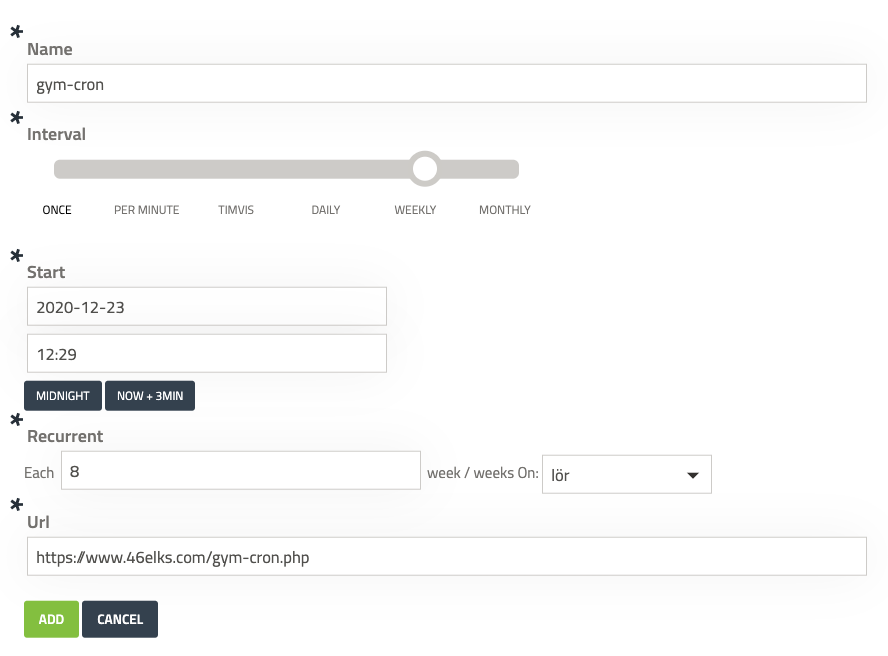
Task: Choose the PER MINUTE interval label
Action: (x=146, y=210)
